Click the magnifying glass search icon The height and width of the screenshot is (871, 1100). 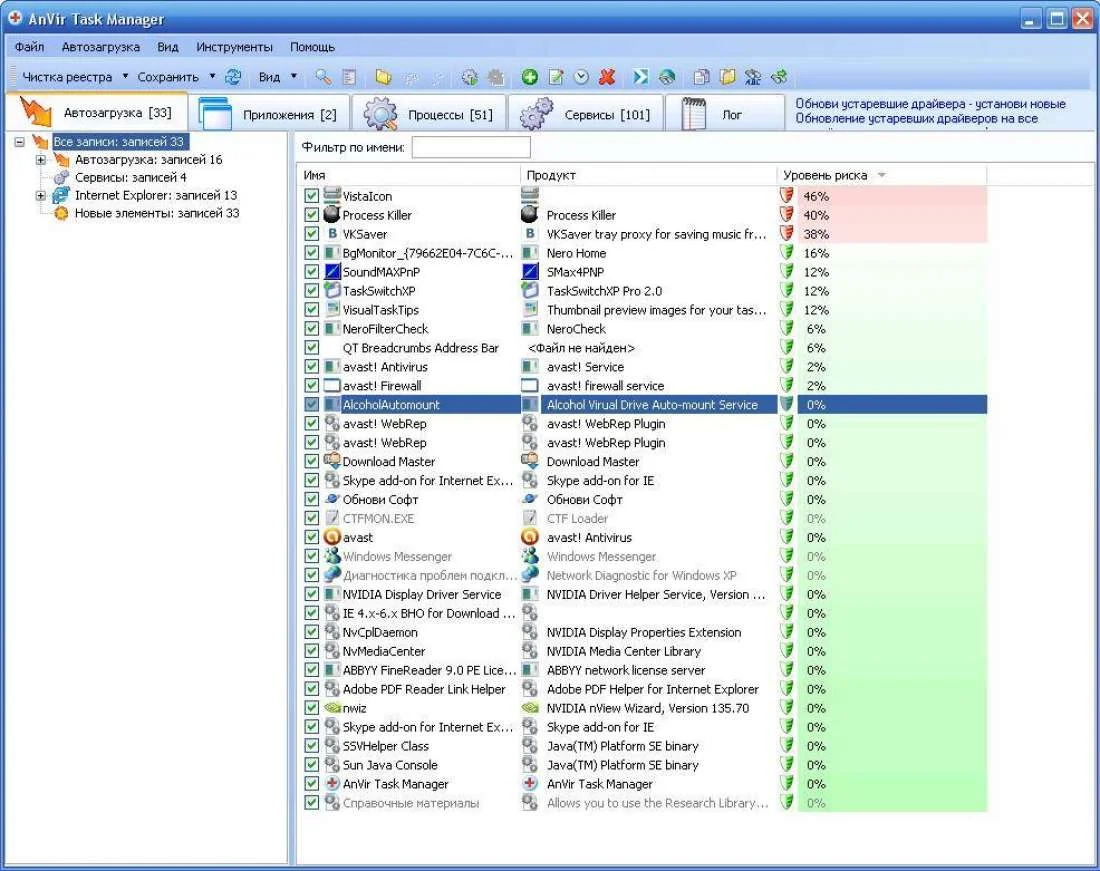(x=323, y=77)
